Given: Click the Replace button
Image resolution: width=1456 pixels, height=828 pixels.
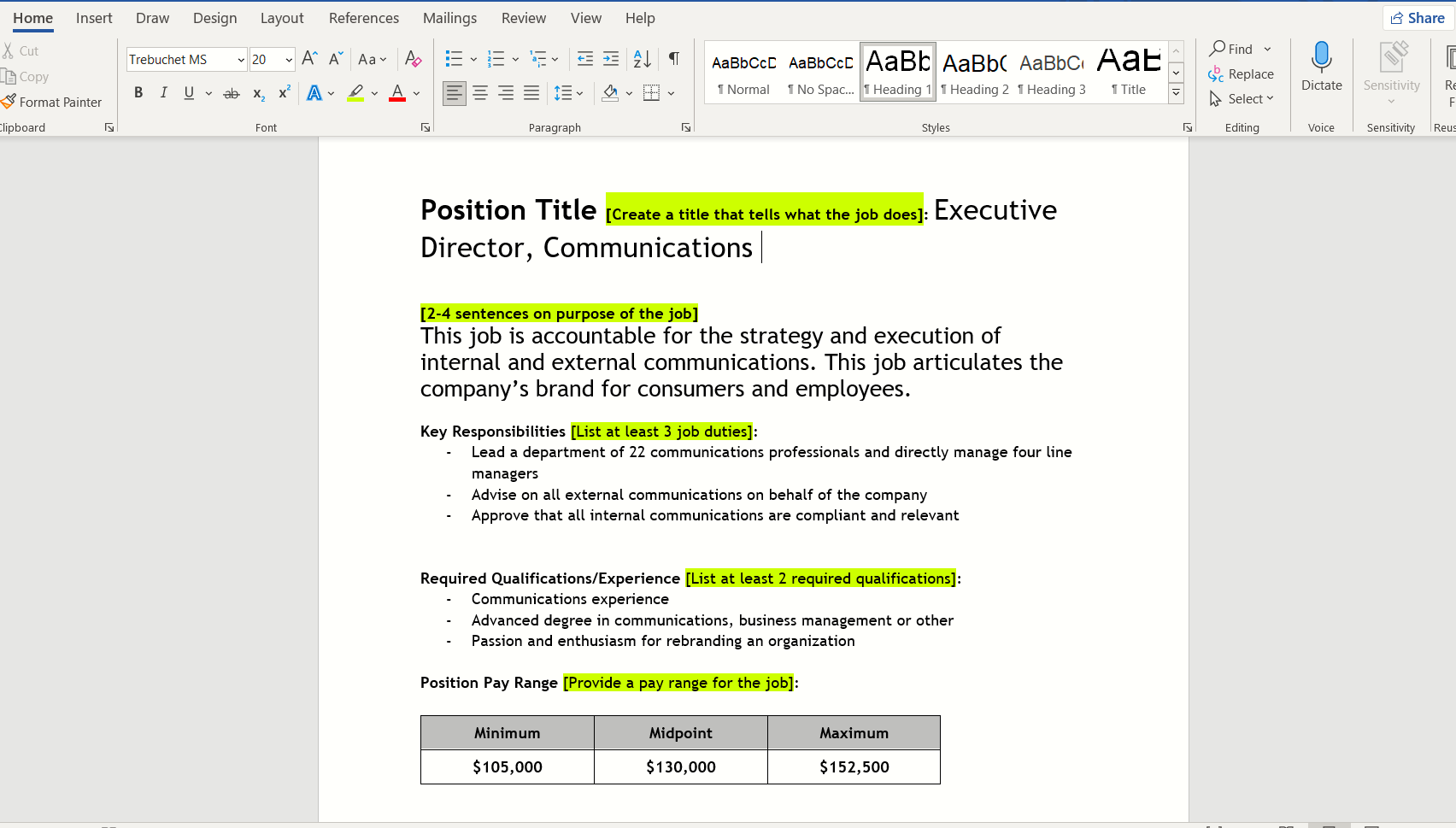Looking at the screenshot, I should (1242, 74).
